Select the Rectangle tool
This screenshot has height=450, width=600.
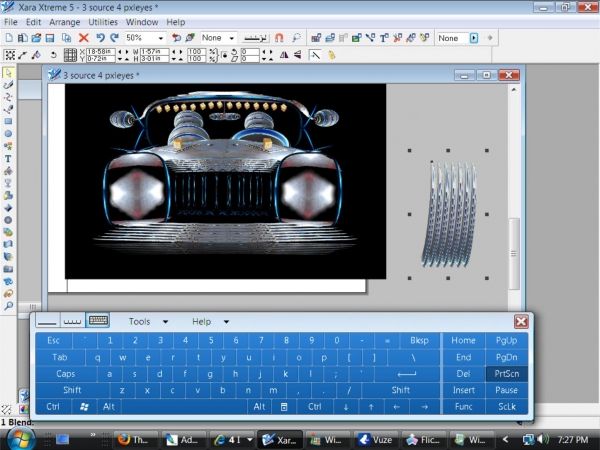[8, 122]
